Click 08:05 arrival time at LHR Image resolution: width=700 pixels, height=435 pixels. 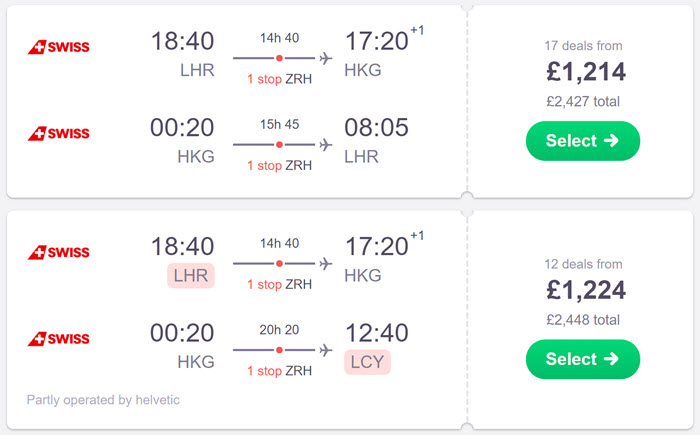pyautogui.click(x=376, y=127)
